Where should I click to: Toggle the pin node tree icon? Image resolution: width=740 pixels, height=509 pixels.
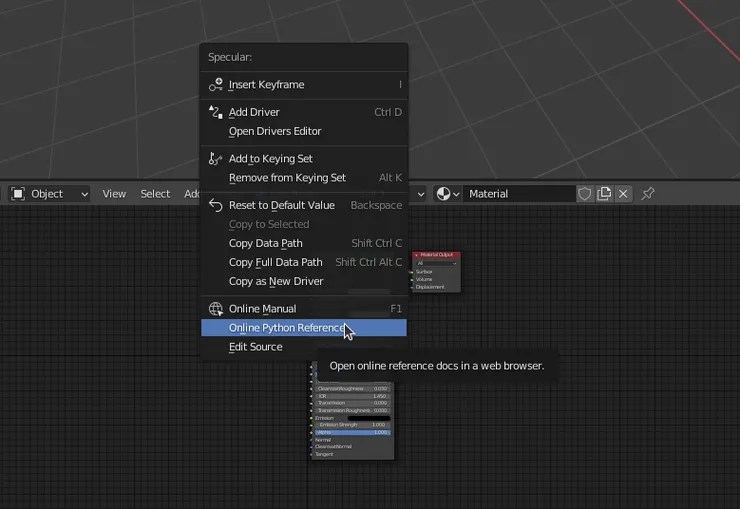point(648,194)
